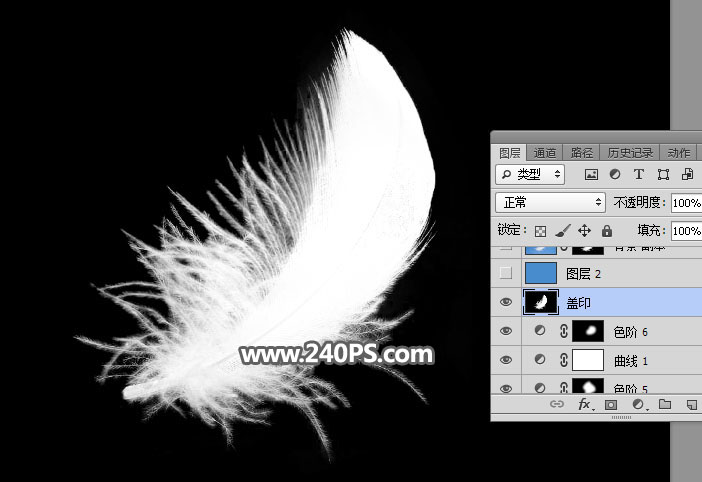Click the 不透明度 label
Screen dimensions: 702x482
point(640,203)
